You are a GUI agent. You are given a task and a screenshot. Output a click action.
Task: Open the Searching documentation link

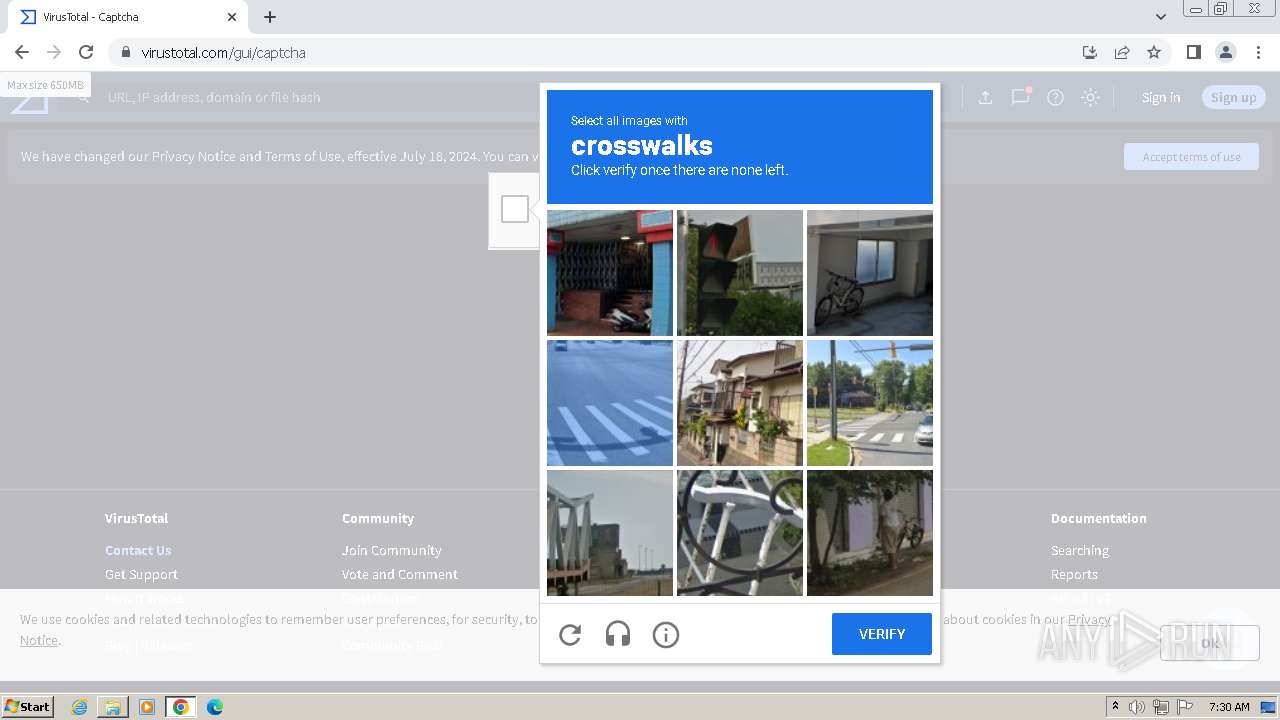tap(1080, 550)
